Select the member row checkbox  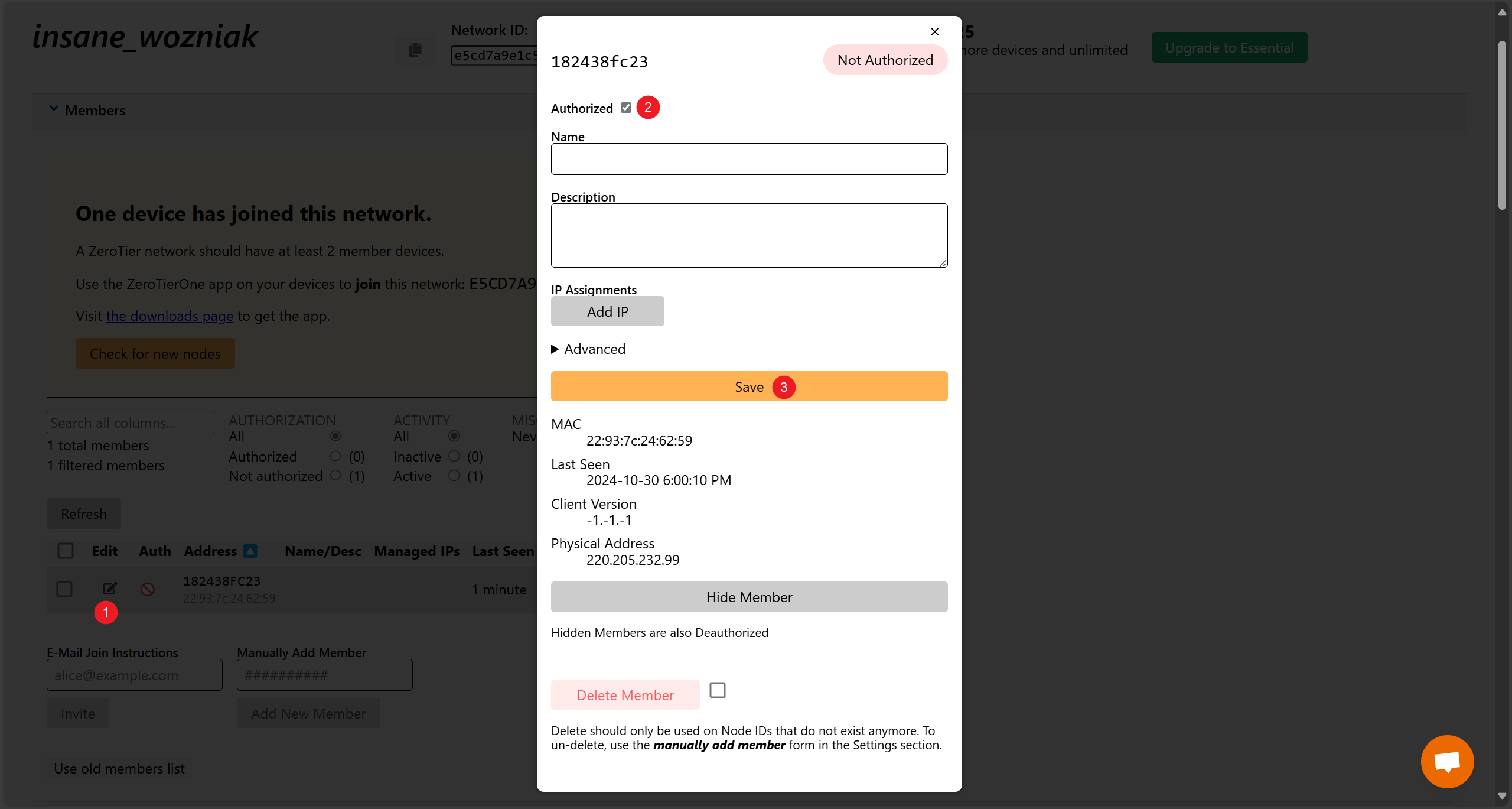64,589
